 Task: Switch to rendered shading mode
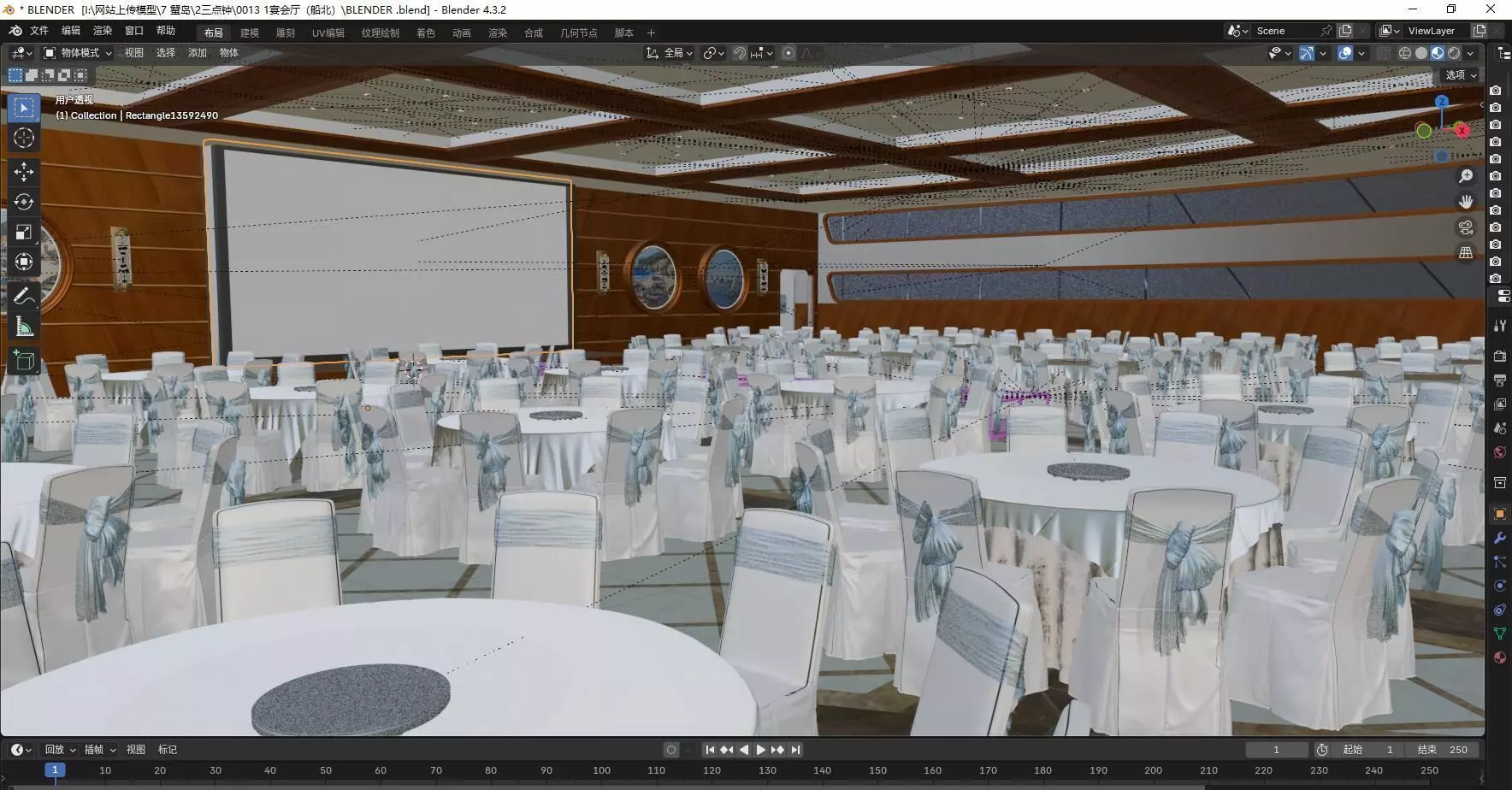pos(1454,53)
